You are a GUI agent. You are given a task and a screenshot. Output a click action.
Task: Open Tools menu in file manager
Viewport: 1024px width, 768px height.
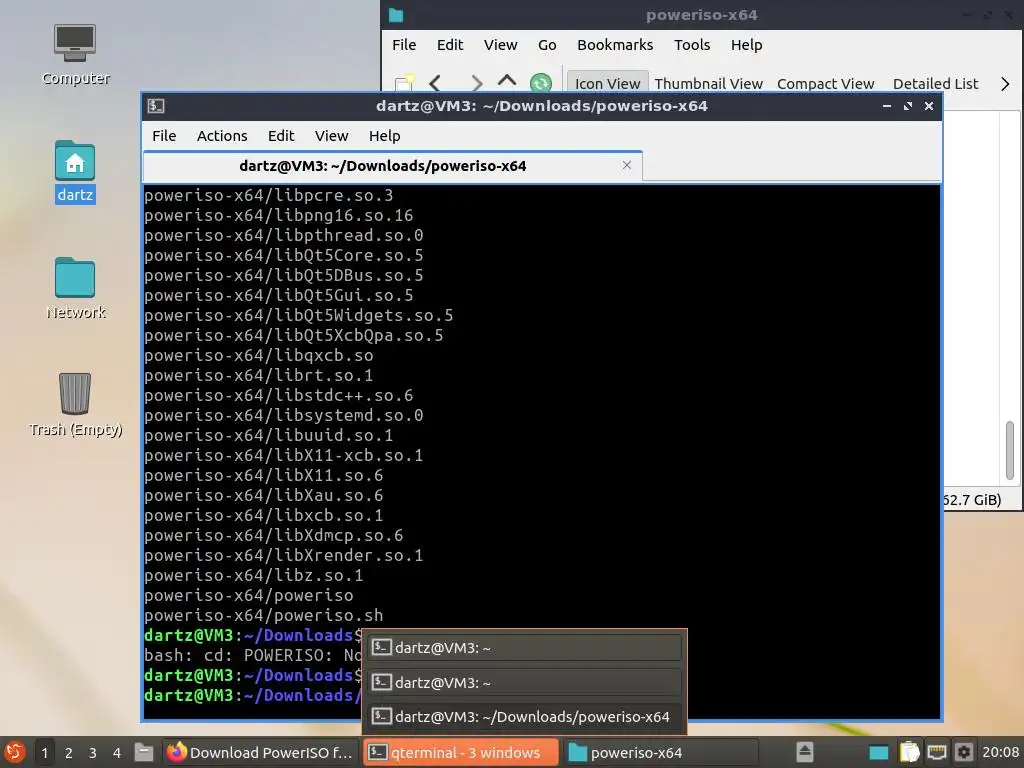tap(692, 45)
